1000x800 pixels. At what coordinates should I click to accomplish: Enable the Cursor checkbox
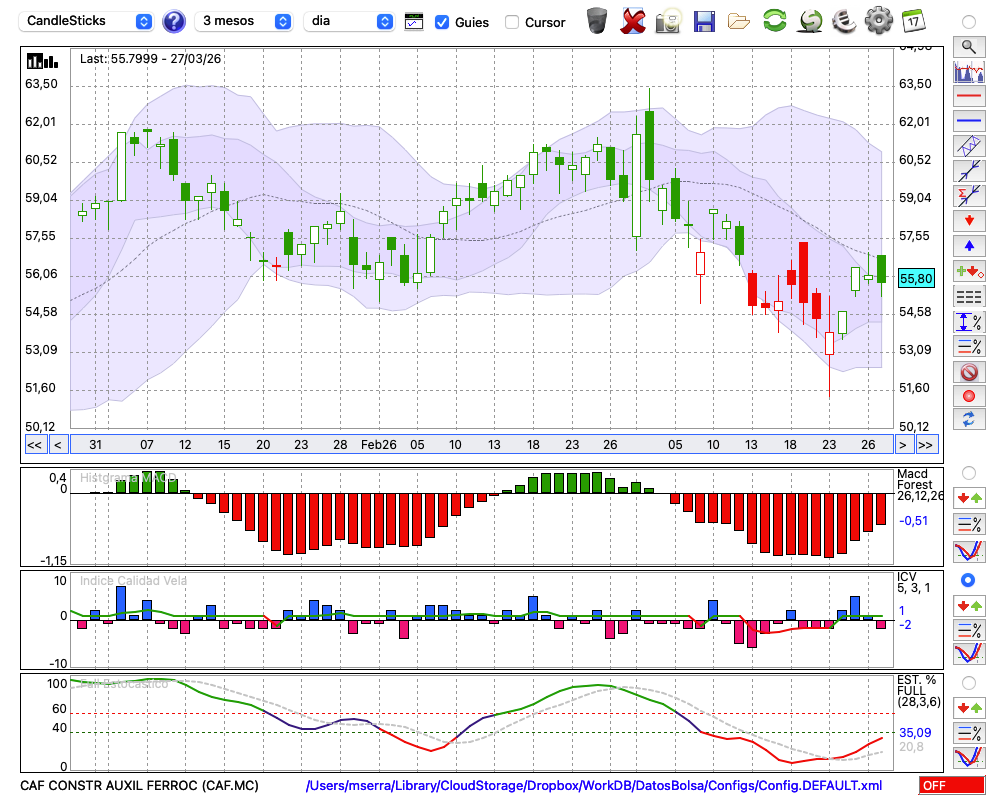512,22
